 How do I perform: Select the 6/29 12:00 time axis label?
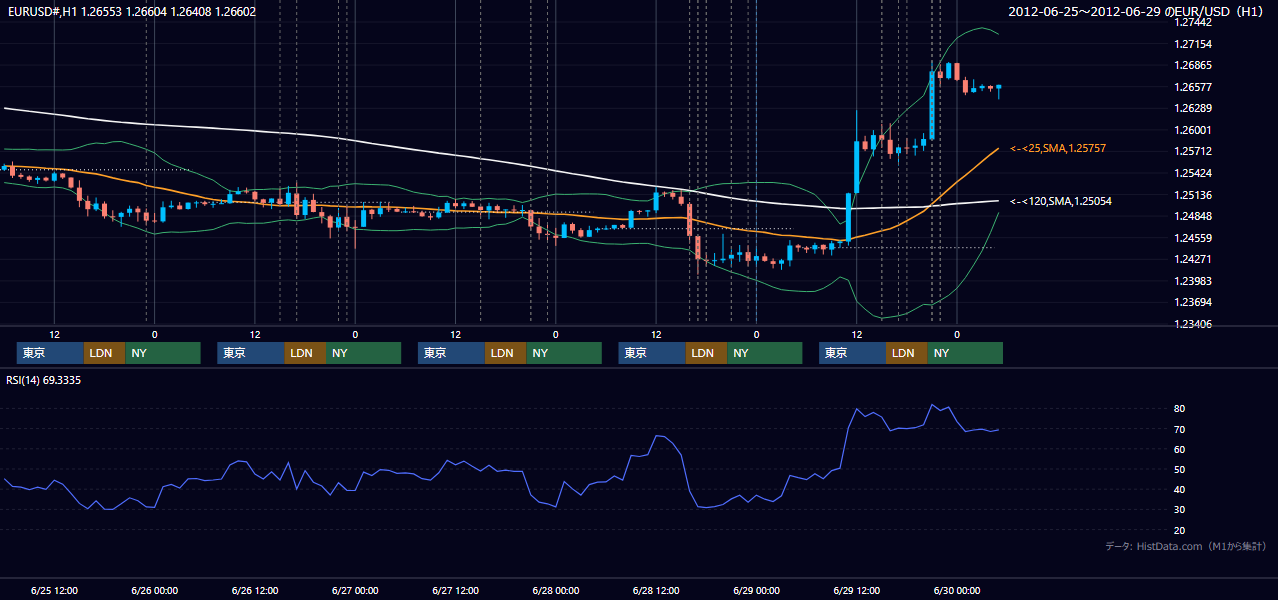click(856, 590)
